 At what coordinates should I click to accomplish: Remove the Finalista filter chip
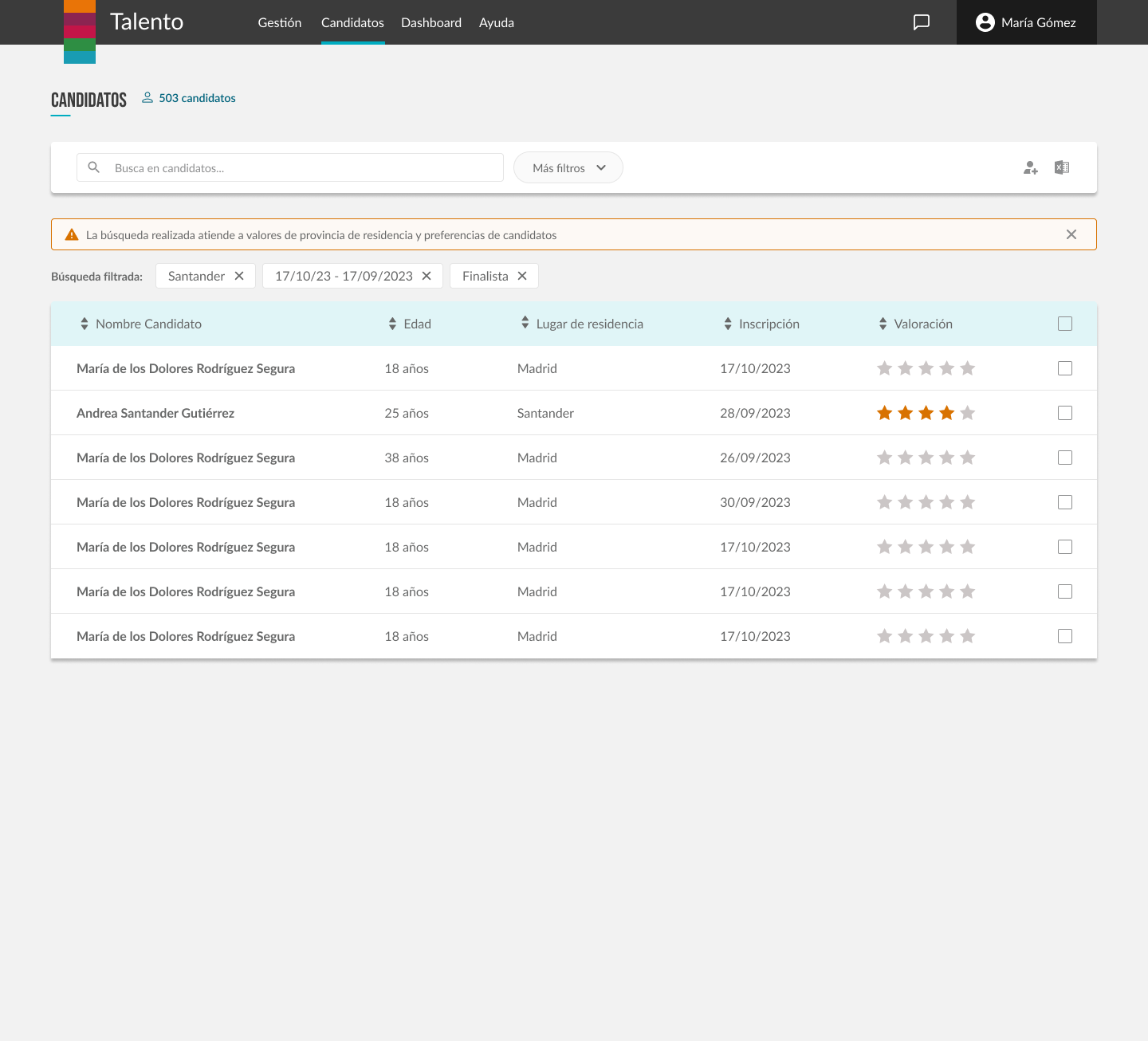click(522, 276)
